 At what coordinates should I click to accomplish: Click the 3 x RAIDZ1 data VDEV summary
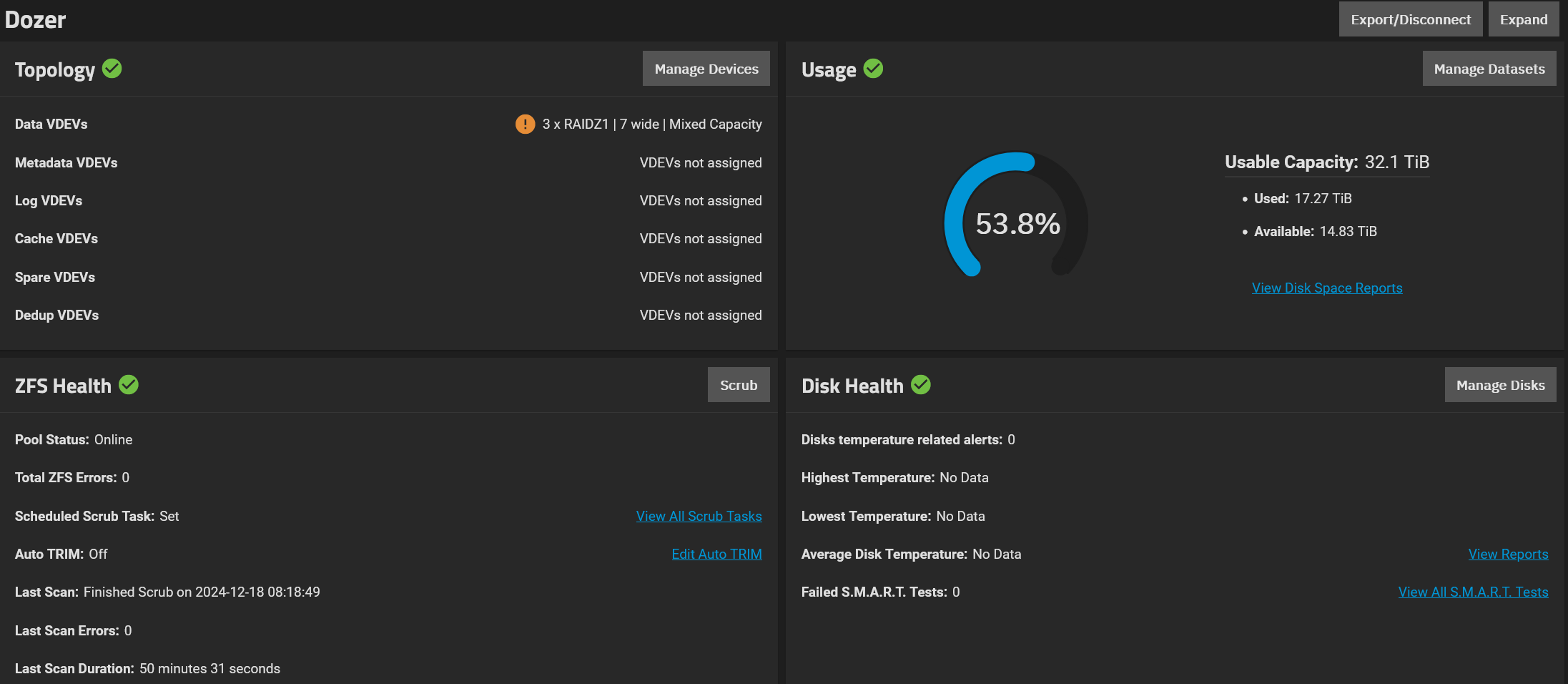tap(651, 124)
